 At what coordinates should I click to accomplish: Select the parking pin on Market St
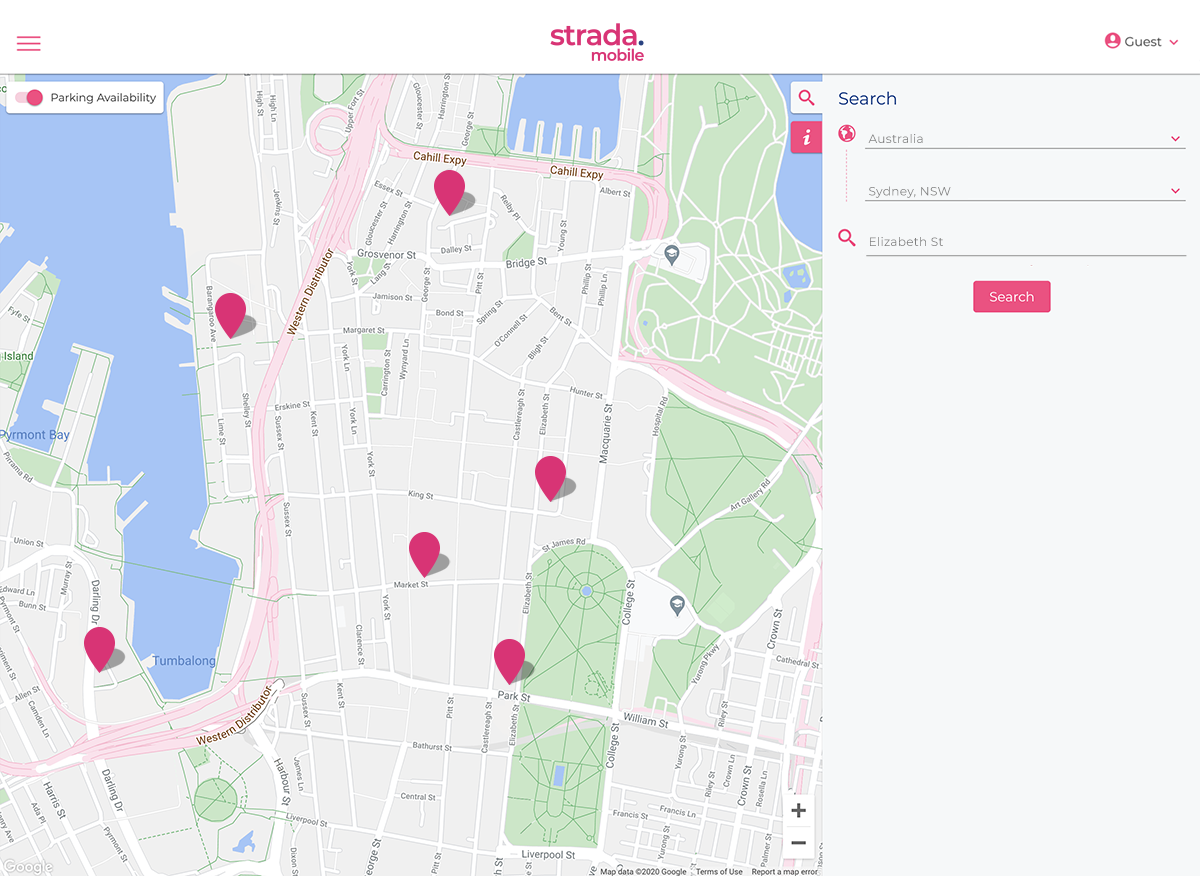coord(424,554)
